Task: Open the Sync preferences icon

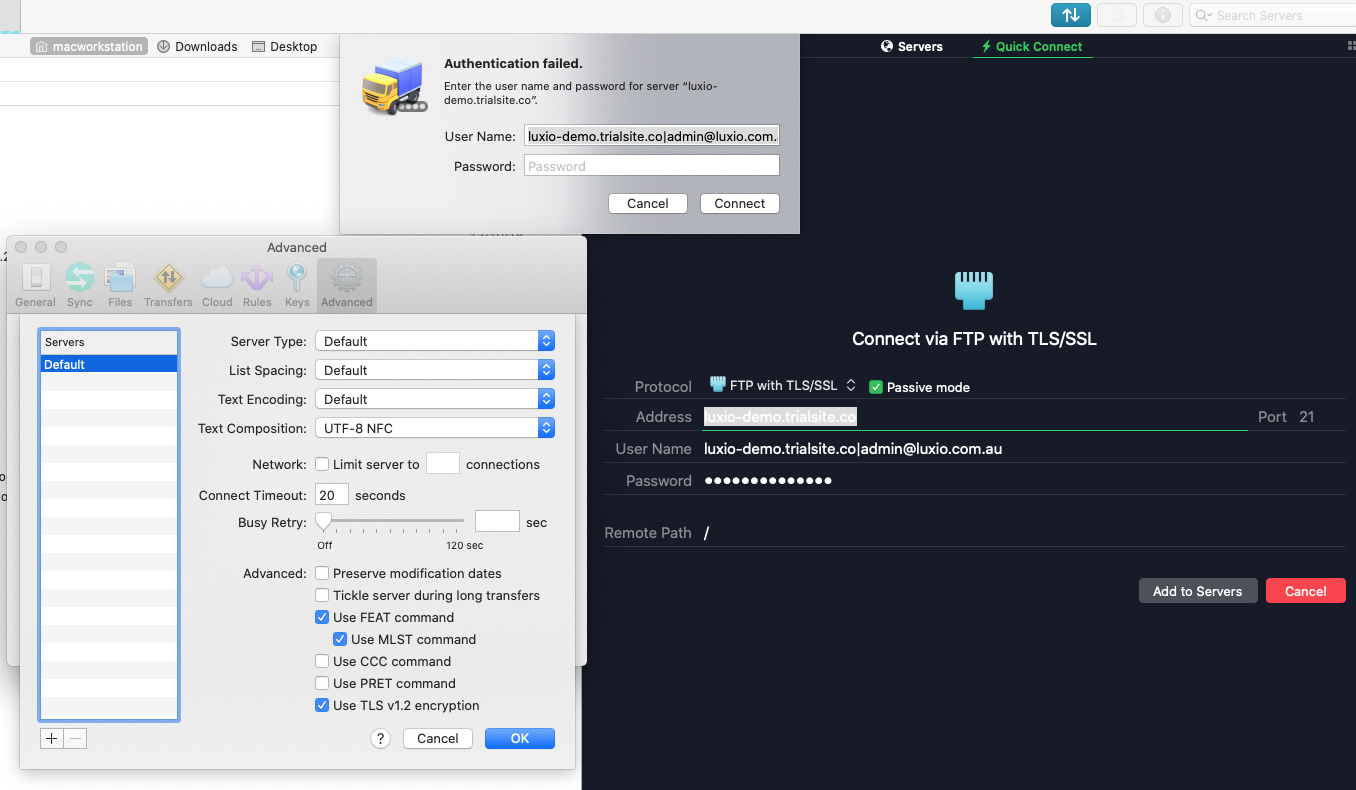Action: click(x=80, y=284)
